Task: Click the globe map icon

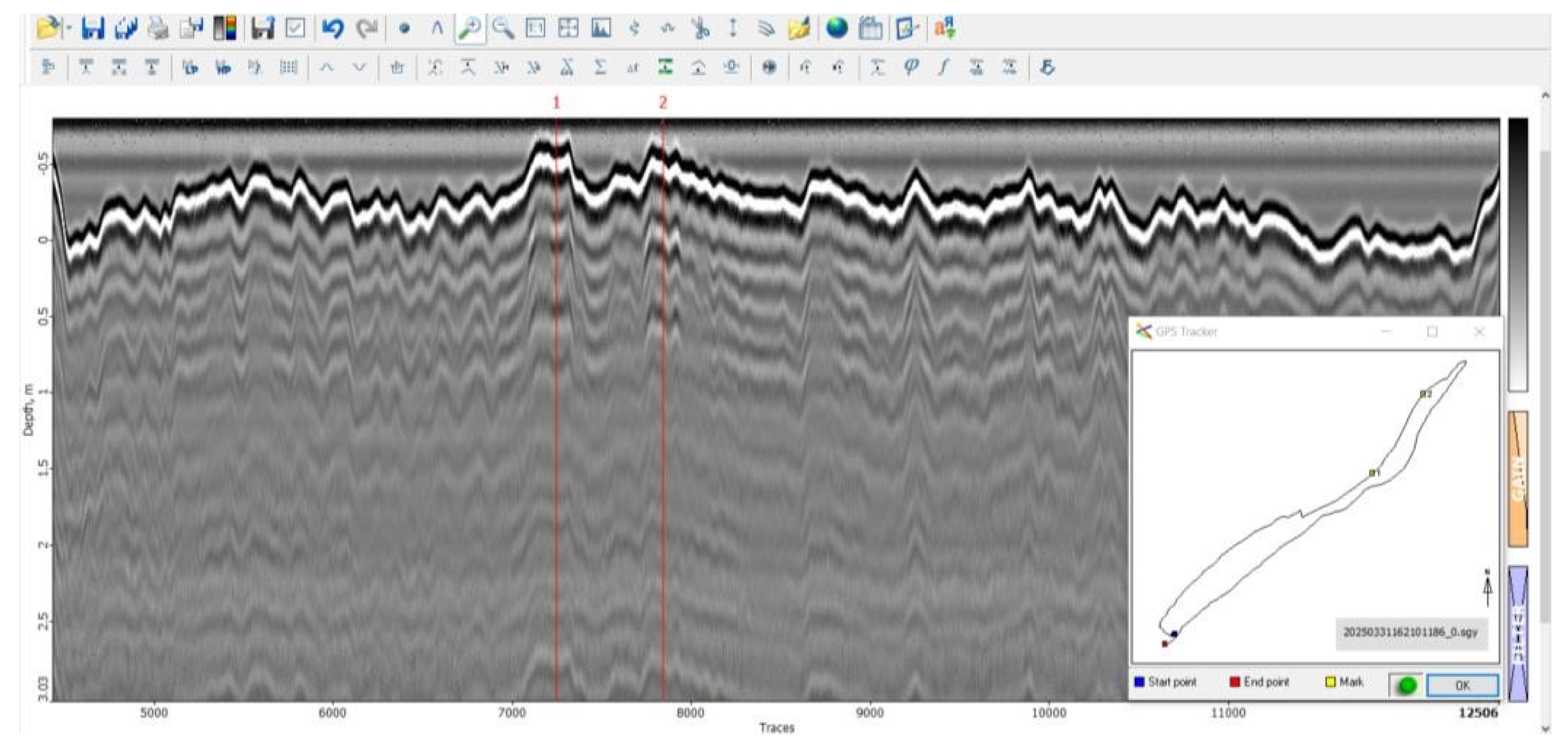Action: [x=837, y=28]
